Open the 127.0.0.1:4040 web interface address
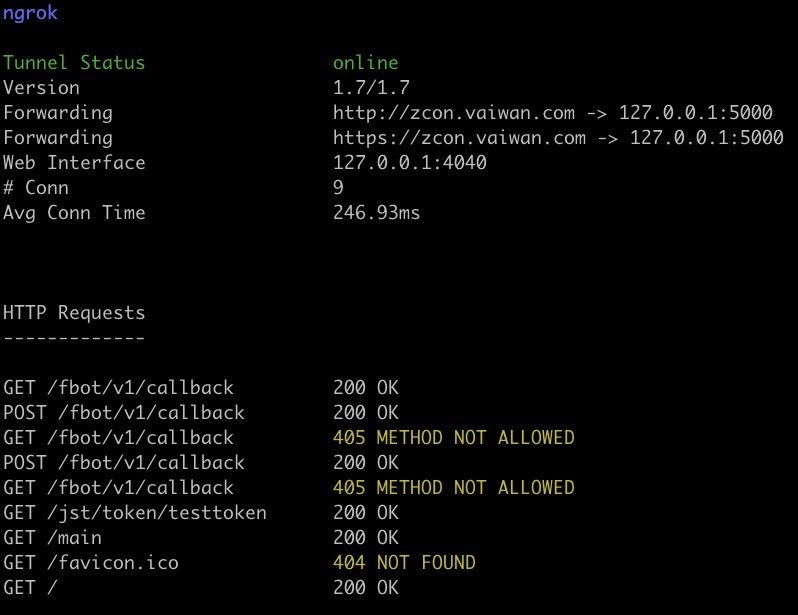The width and height of the screenshot is (798, 615). [409, 163]
